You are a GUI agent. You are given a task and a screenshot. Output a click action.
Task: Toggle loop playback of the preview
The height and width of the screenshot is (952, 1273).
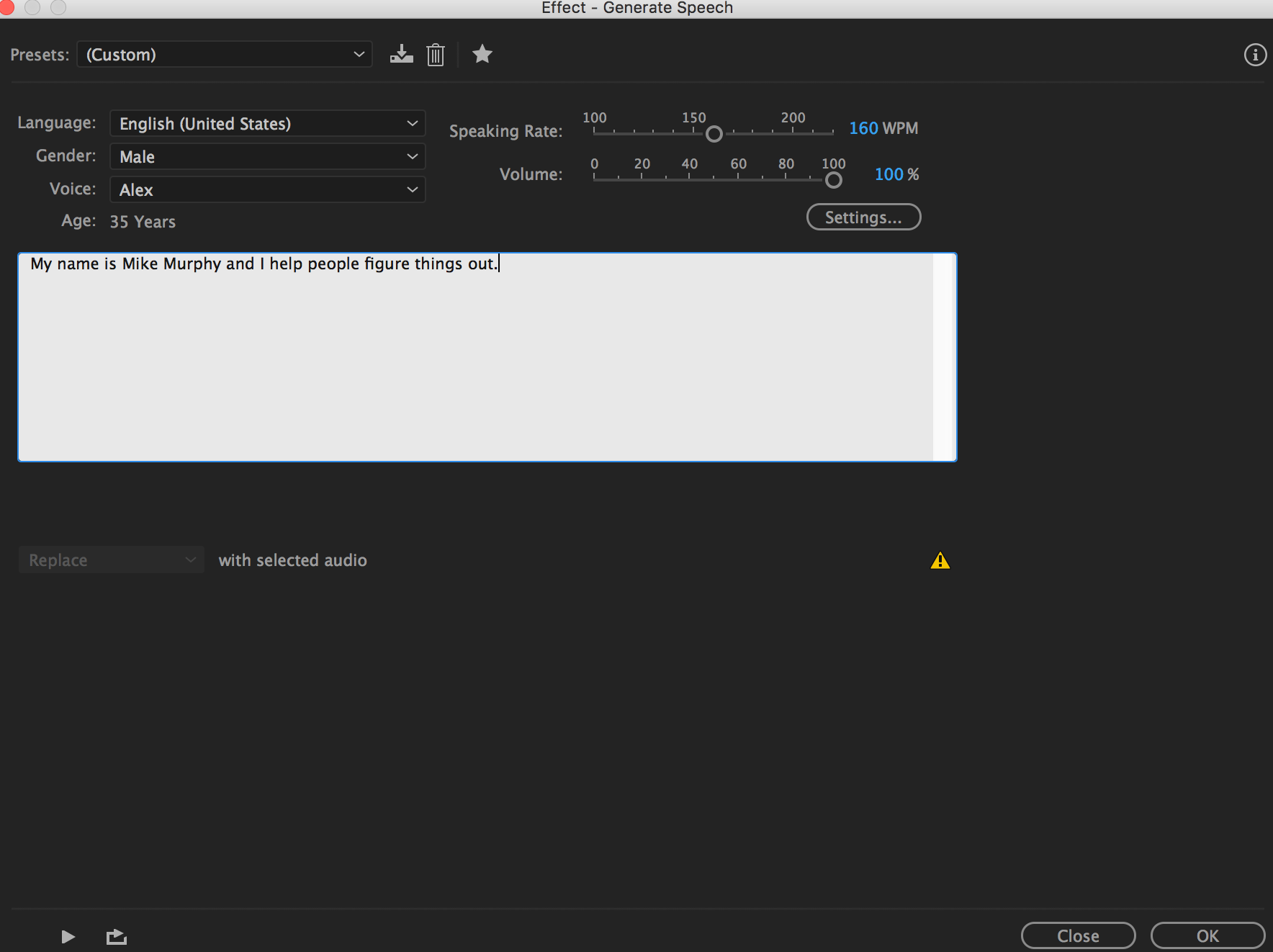[116, 935]
